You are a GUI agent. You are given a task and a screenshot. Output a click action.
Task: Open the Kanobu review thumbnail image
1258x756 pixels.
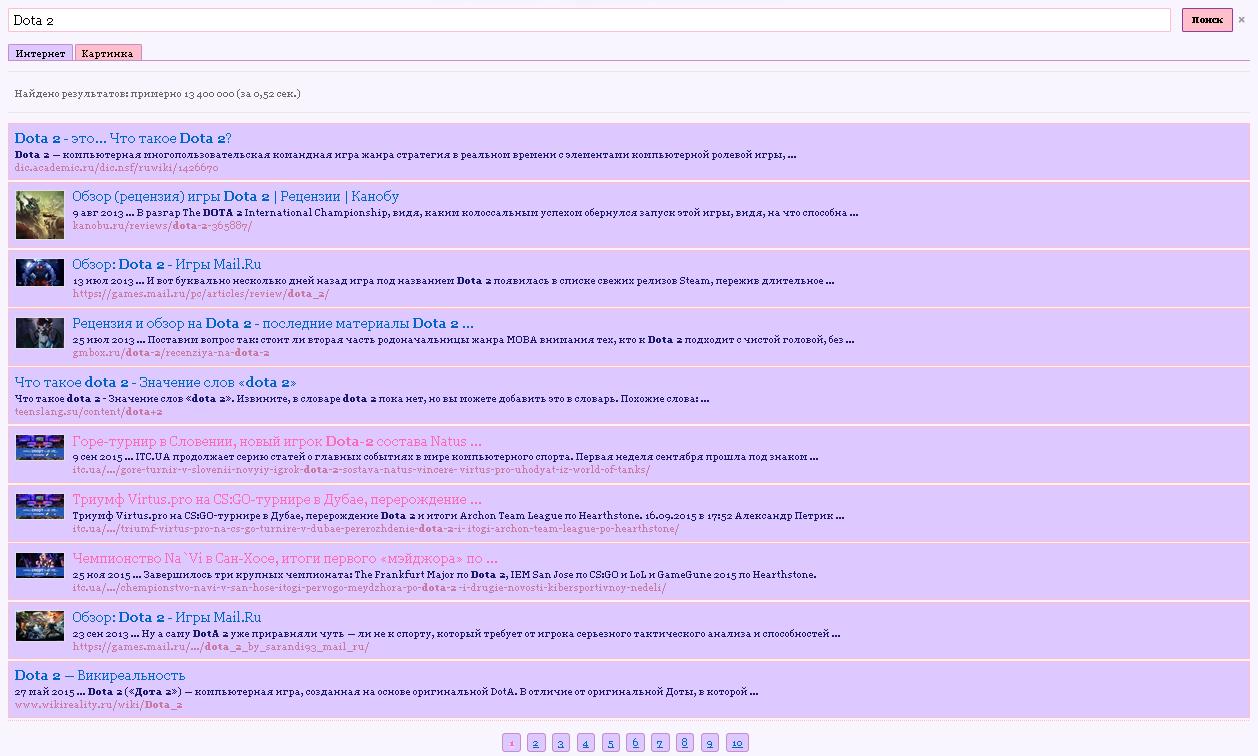pos(40,215)
